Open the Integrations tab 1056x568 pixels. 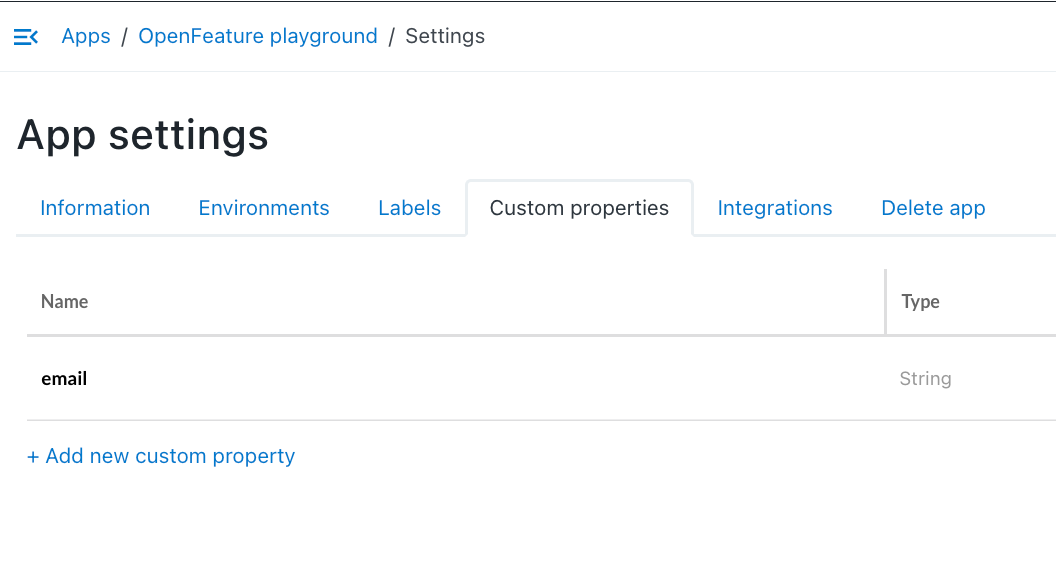(x=774, y=208)
